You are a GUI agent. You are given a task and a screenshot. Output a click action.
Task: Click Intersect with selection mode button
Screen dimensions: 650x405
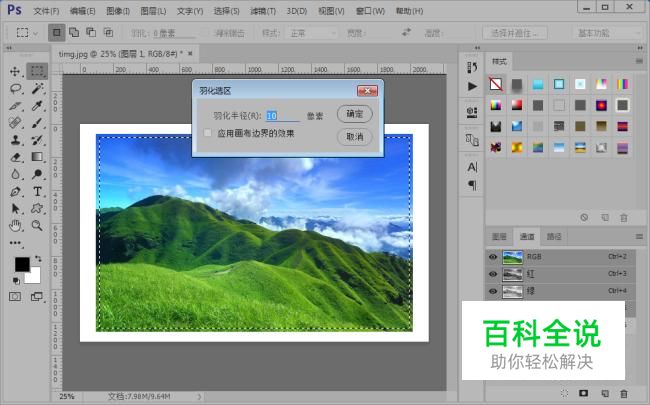point(108,32)
